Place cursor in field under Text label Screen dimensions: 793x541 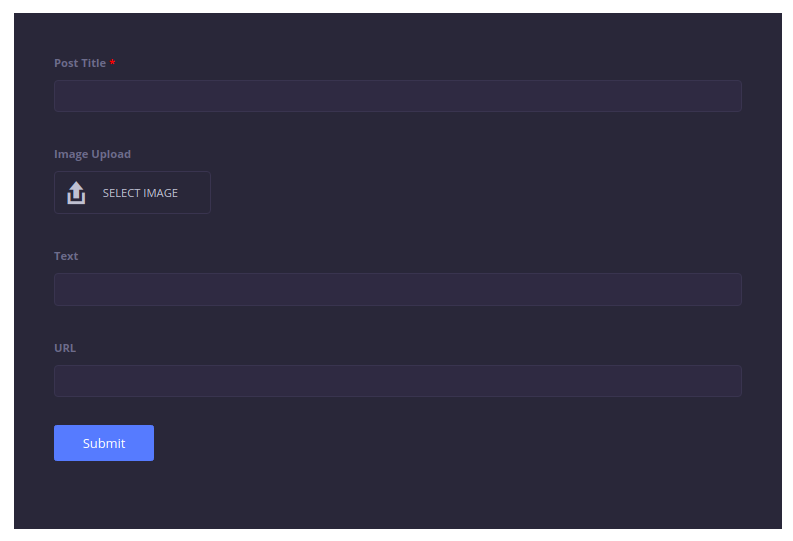398,289
